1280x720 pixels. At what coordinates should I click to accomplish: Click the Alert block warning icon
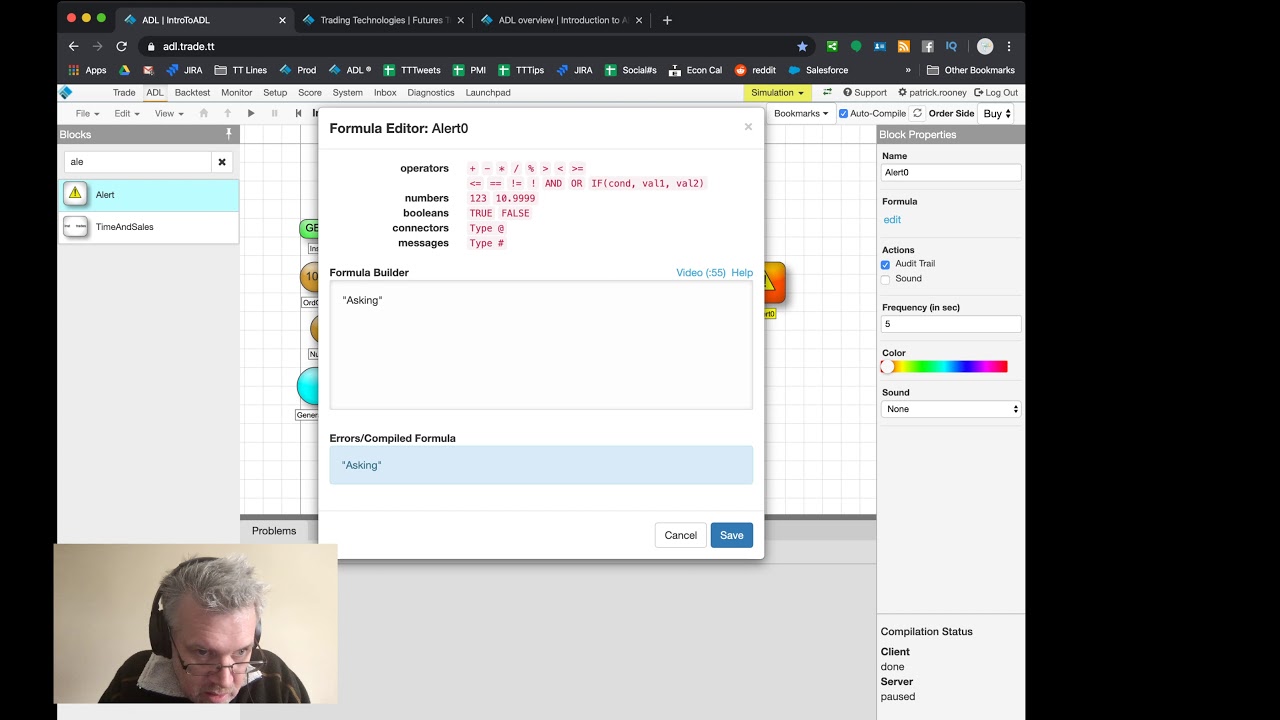(75, 194)
